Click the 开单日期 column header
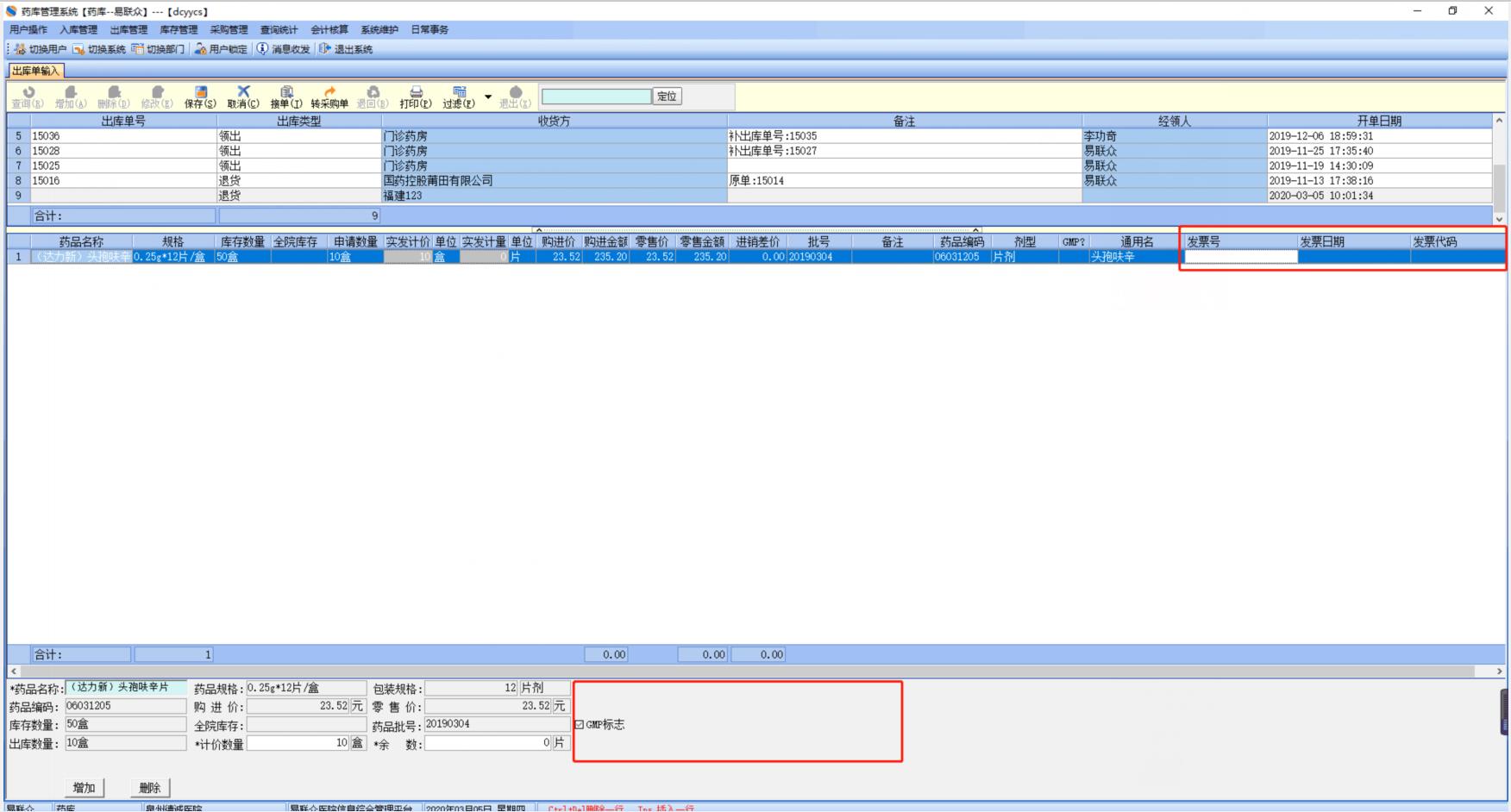The width and height of the screenshot is (1511, 812). [x=1380, y=122]
